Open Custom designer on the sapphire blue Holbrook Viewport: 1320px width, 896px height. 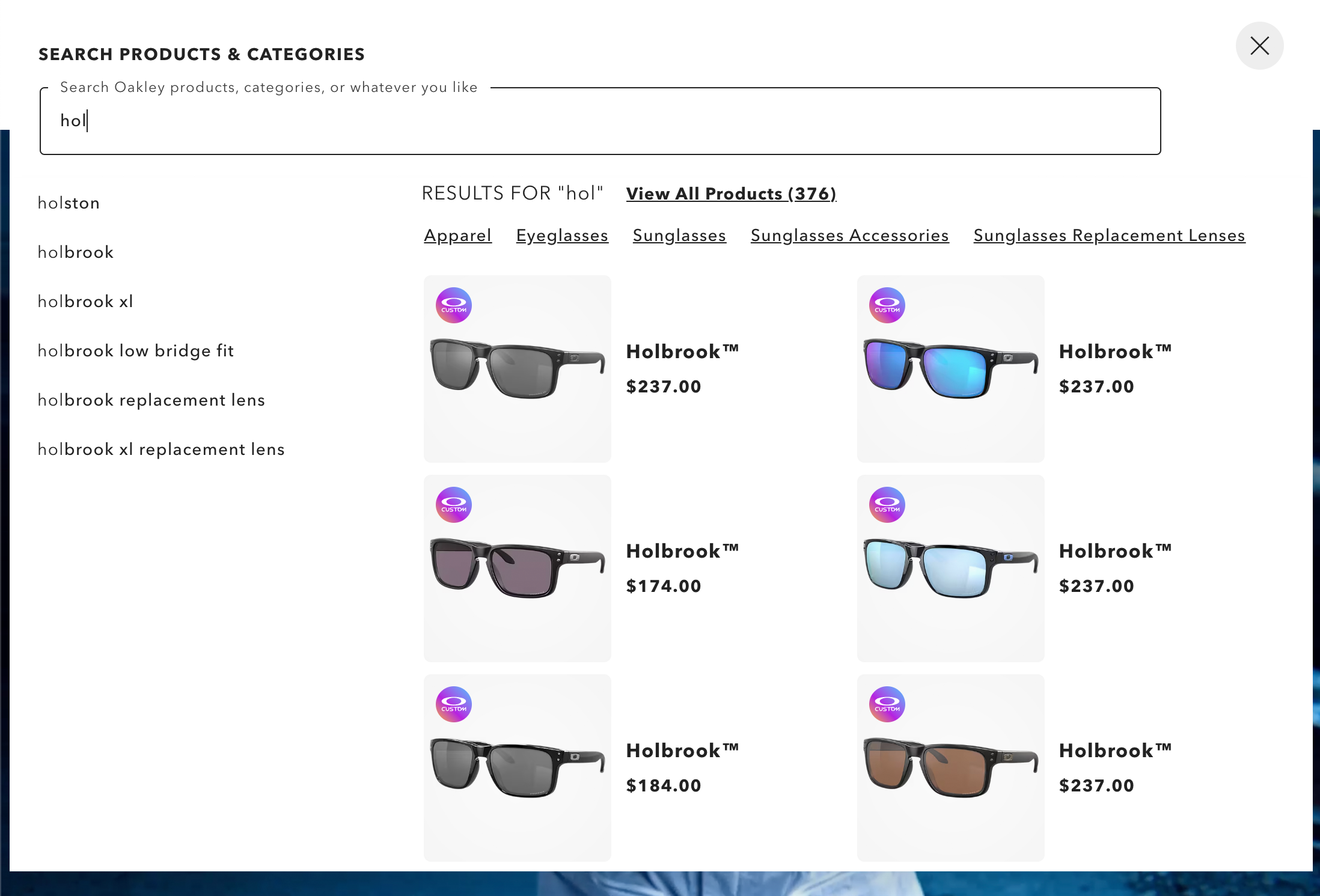click(887, 305)
